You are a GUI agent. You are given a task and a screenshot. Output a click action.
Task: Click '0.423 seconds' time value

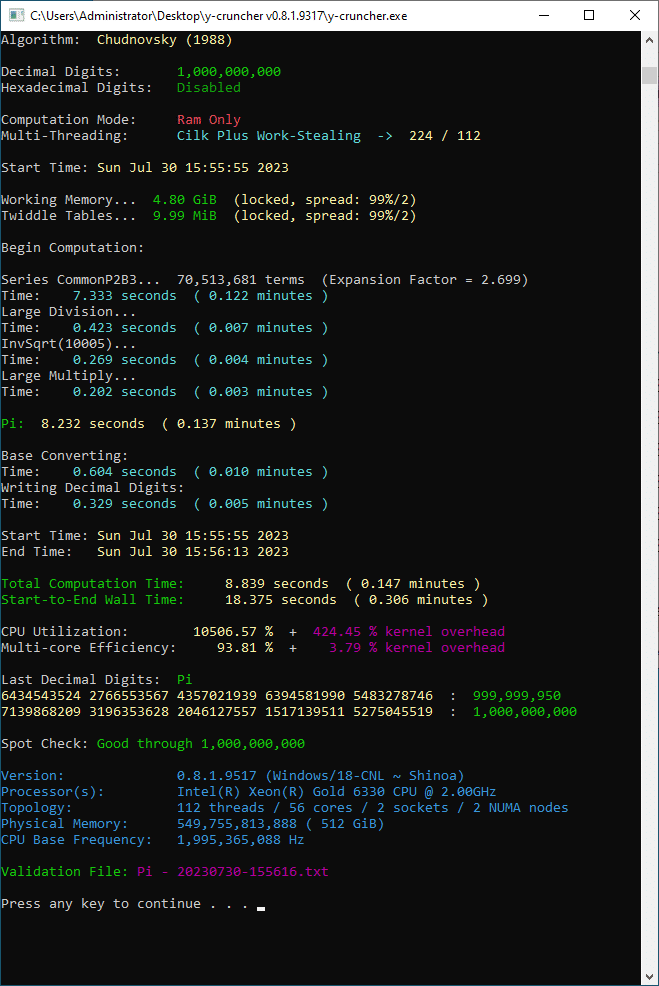(x=125, y=328)
